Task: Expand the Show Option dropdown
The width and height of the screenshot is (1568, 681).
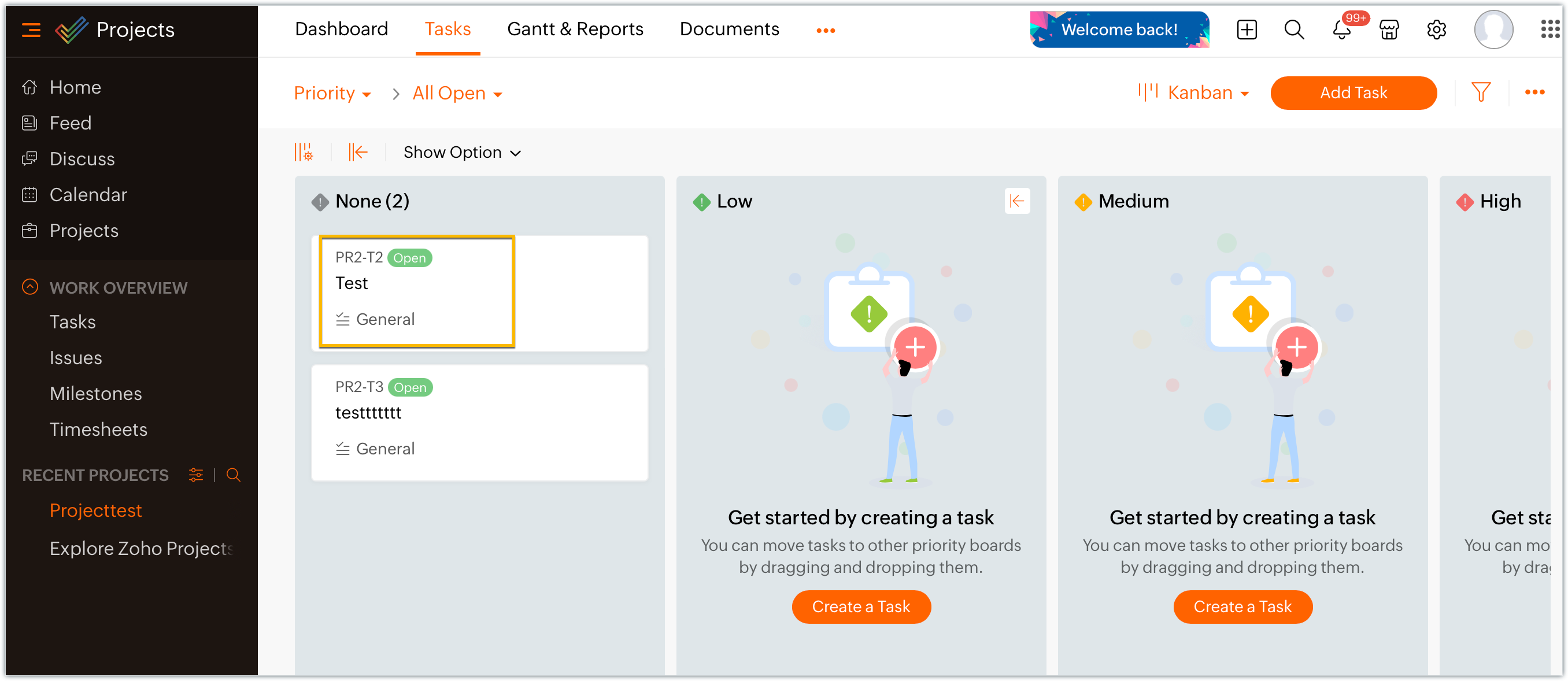Action: 462,152
